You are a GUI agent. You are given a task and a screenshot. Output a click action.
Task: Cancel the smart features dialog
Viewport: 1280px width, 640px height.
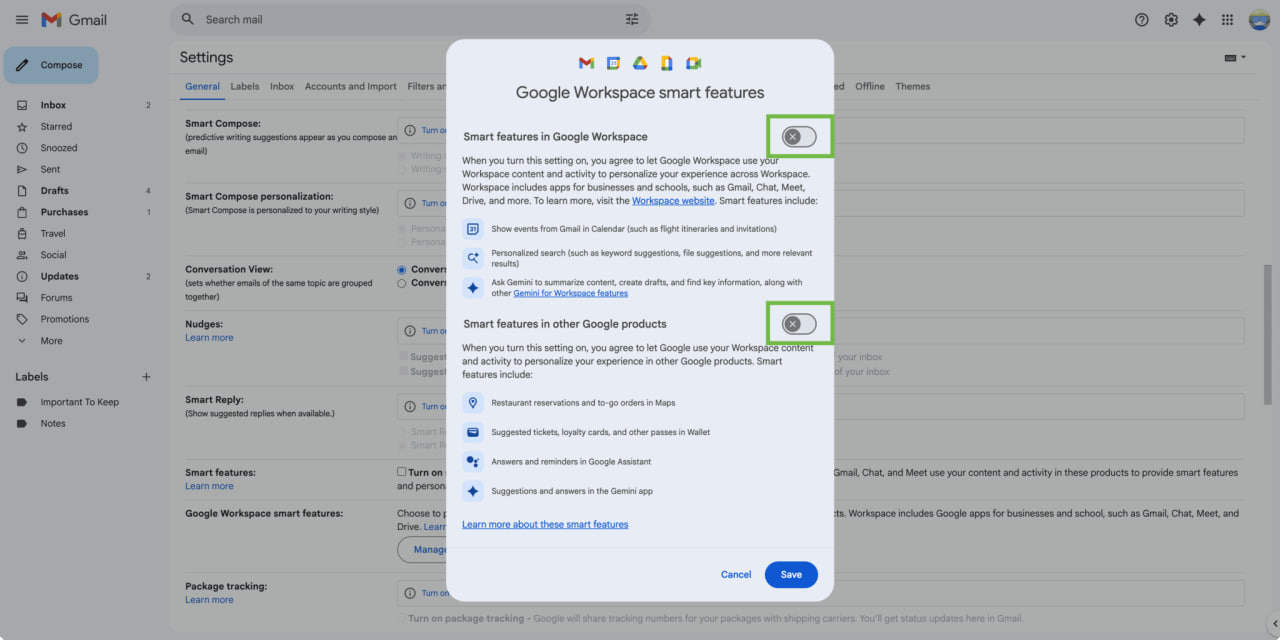(x=736, y=575)
